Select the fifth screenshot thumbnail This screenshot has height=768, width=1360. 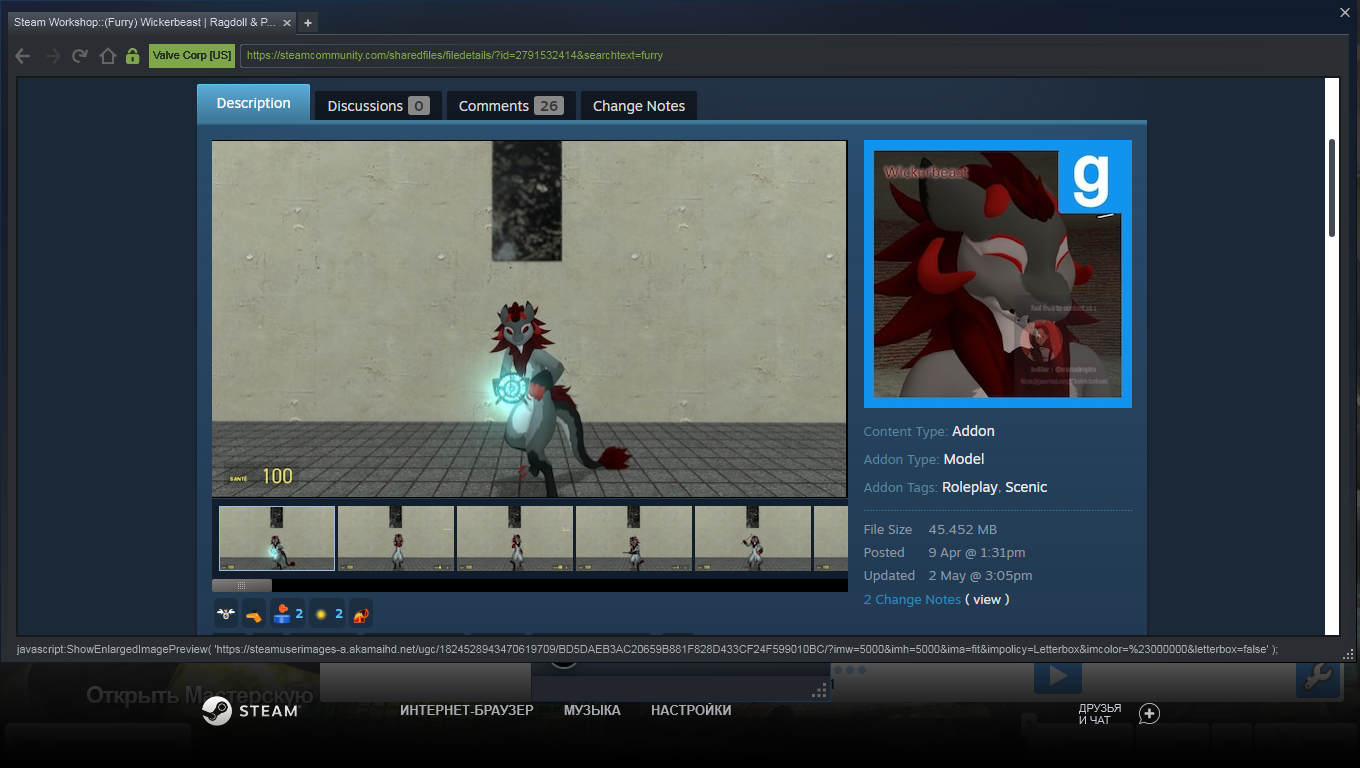pyautogui.click(x=753, y=538)
